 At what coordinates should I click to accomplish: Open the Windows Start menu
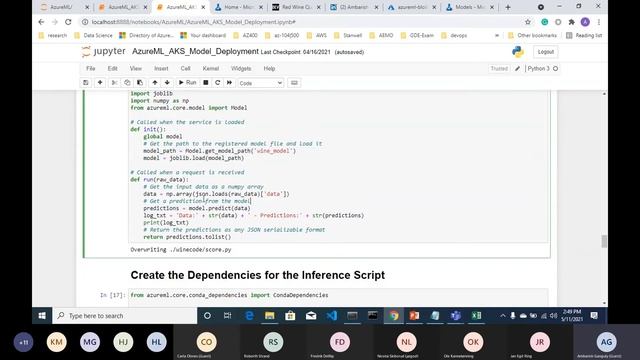point(42,316)
